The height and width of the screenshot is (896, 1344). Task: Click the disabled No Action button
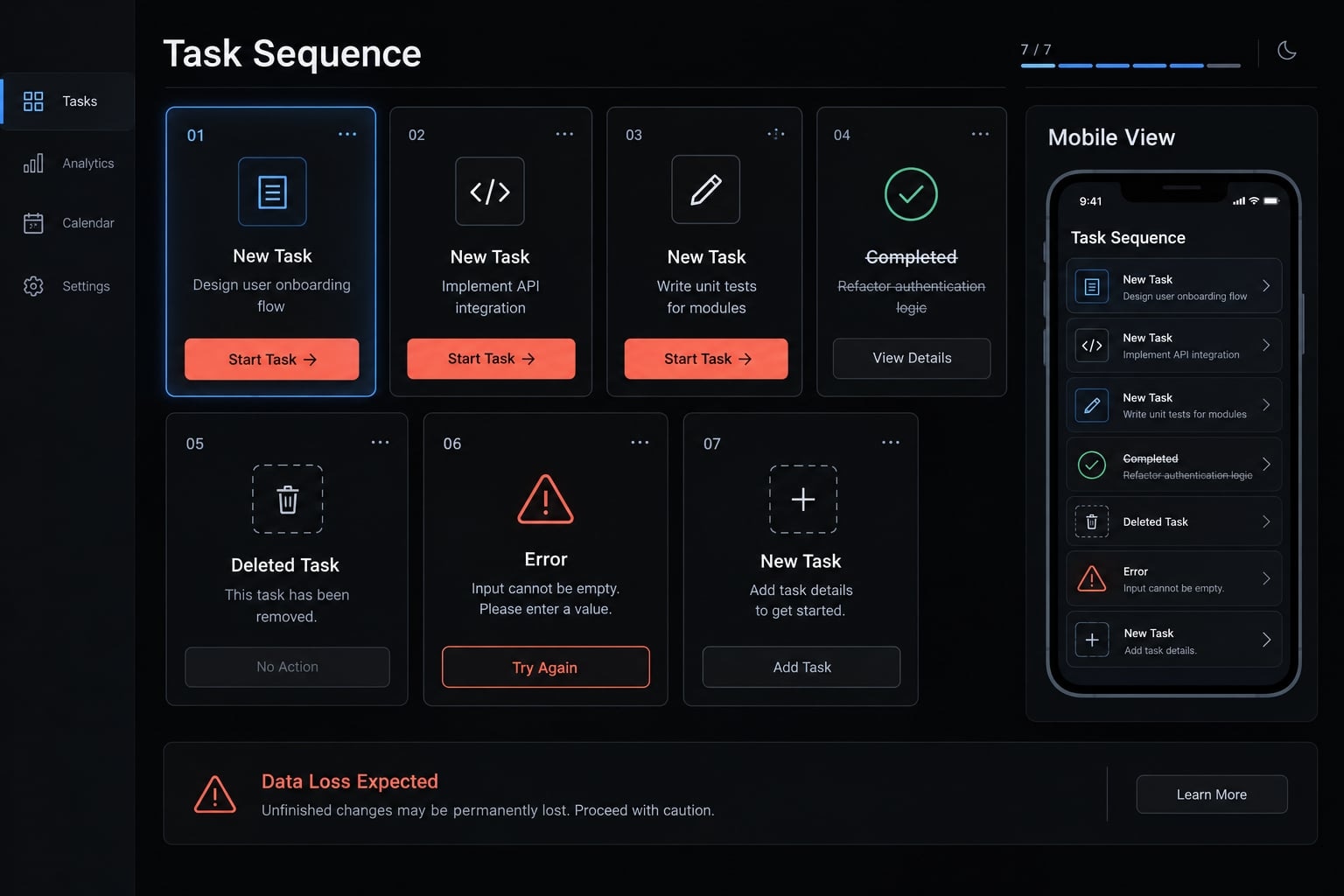[287, 667]
